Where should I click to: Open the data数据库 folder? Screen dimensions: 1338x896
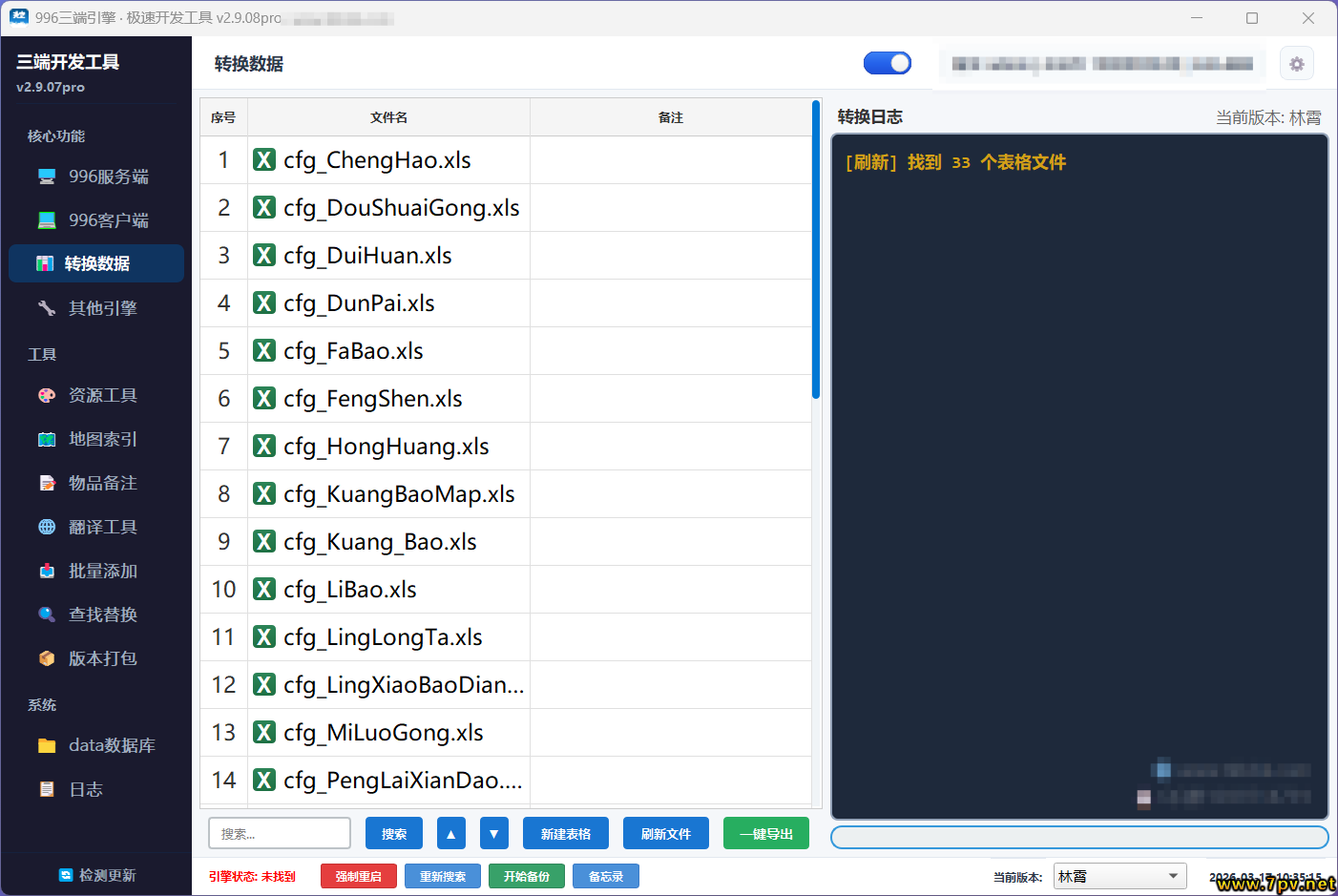(x=96, y=745)
